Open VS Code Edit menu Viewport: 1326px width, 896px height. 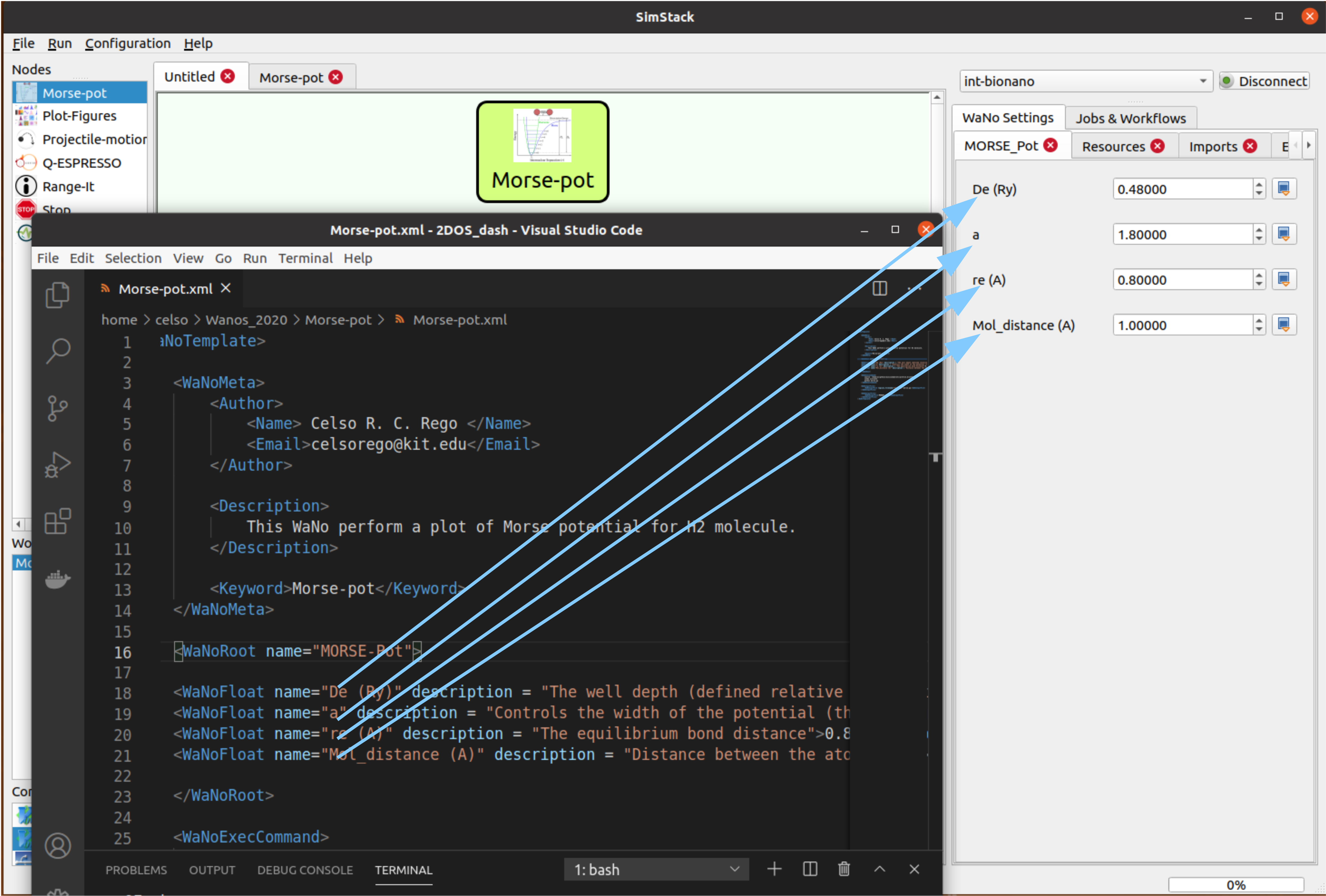[x=82, y=258]
